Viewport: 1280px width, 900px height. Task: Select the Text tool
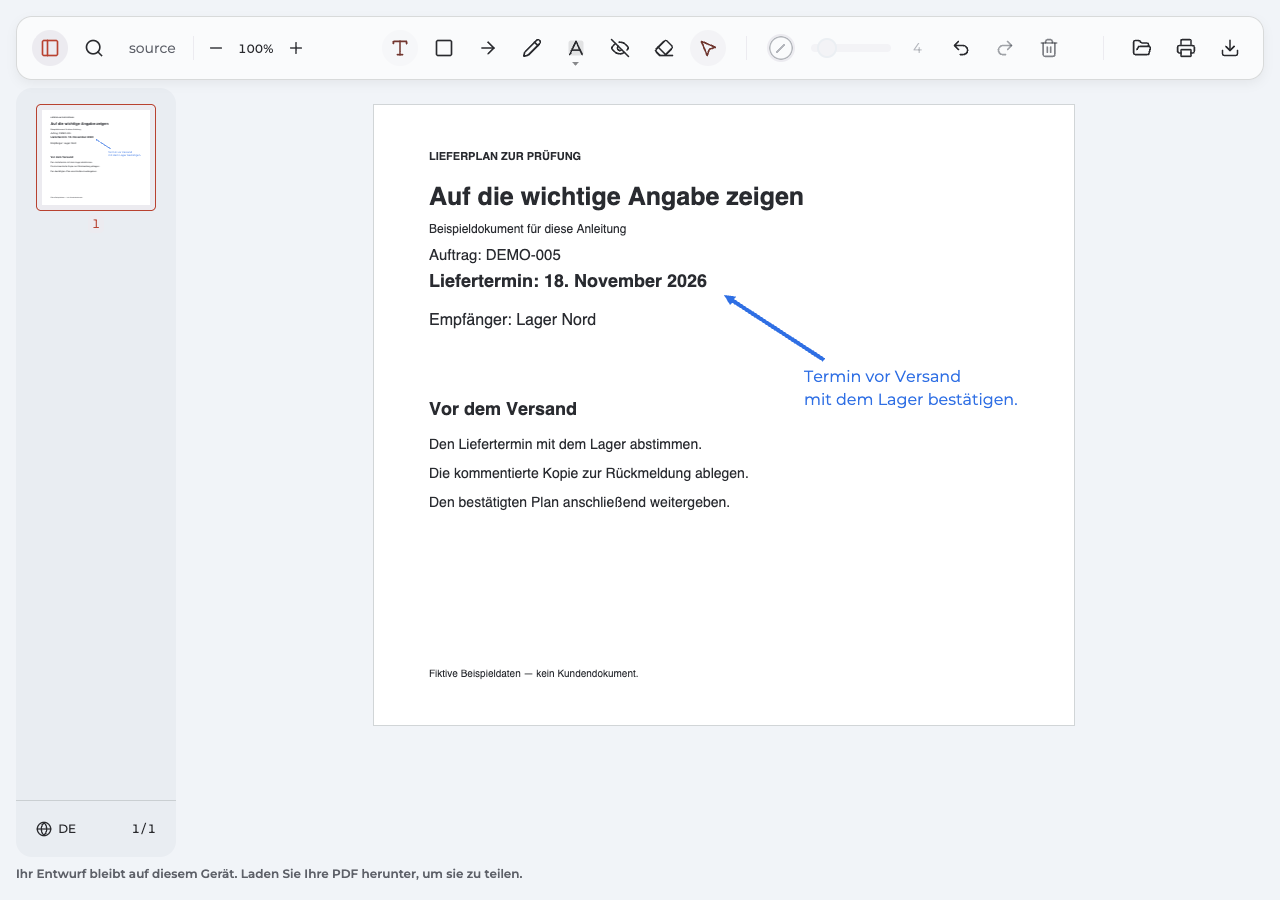click(x=400, y=48)
